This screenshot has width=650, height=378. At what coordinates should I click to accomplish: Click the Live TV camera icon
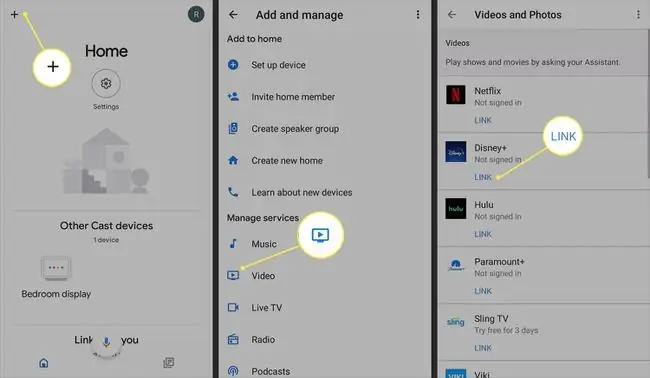233,308
